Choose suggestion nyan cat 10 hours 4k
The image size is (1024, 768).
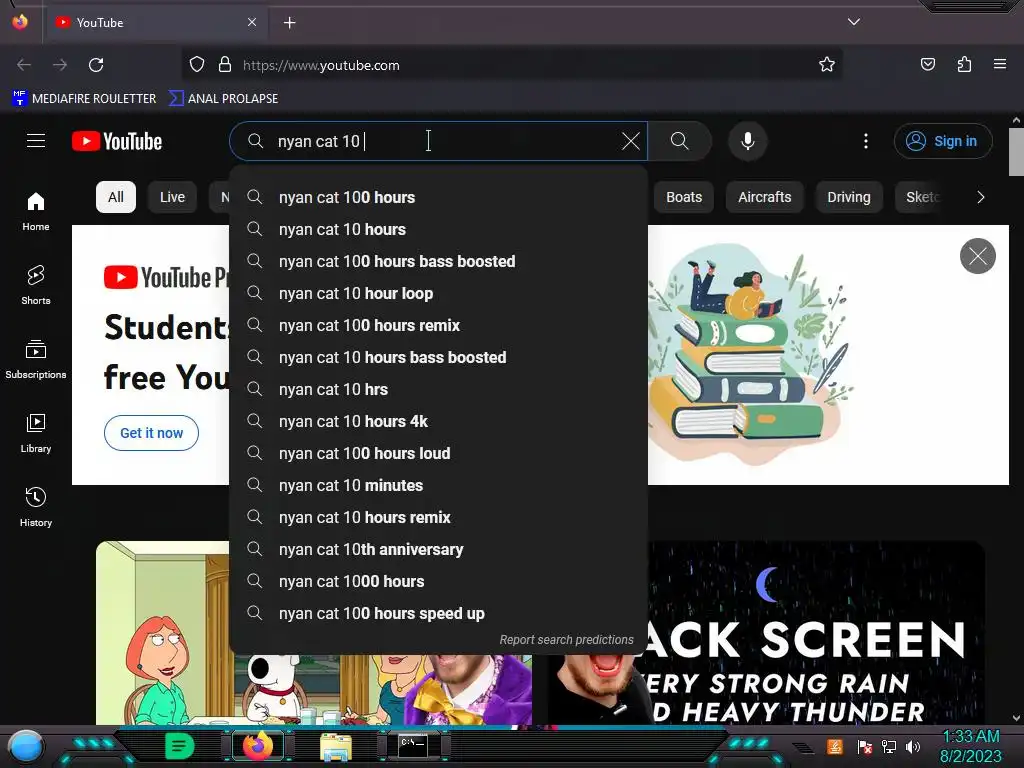point(438,421)
